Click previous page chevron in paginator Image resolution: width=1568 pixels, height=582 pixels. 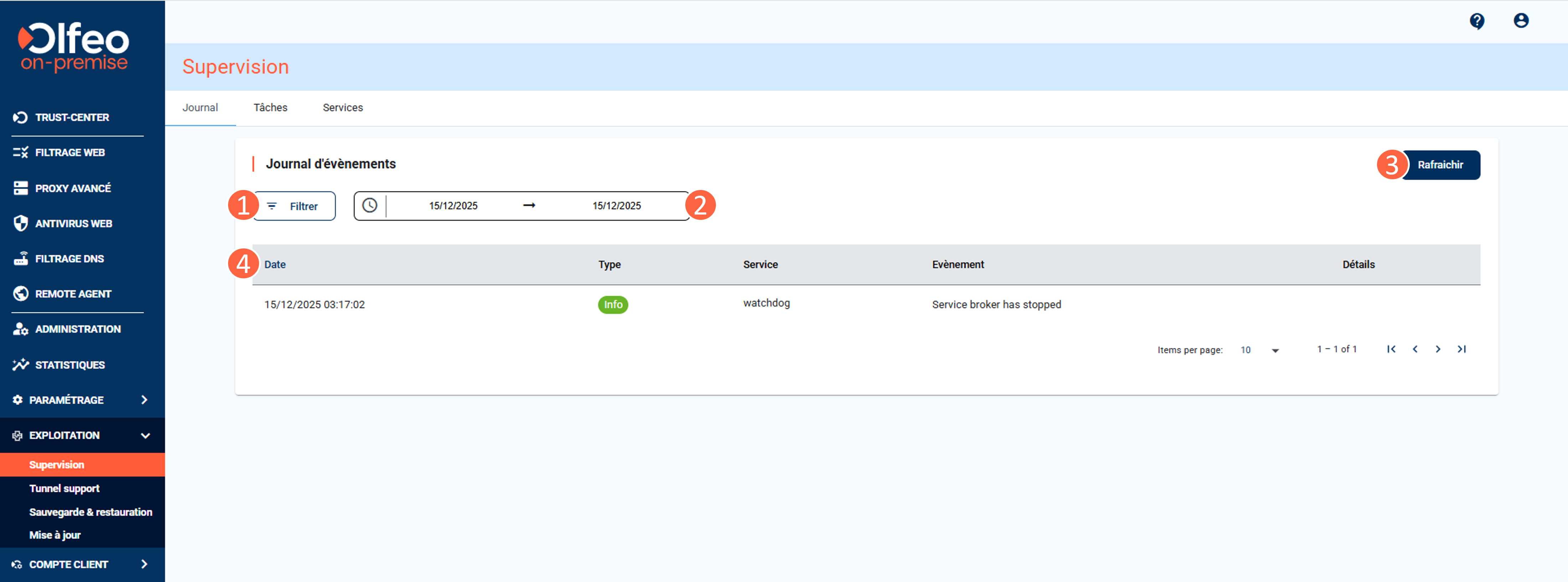(x=1415, y=349)
